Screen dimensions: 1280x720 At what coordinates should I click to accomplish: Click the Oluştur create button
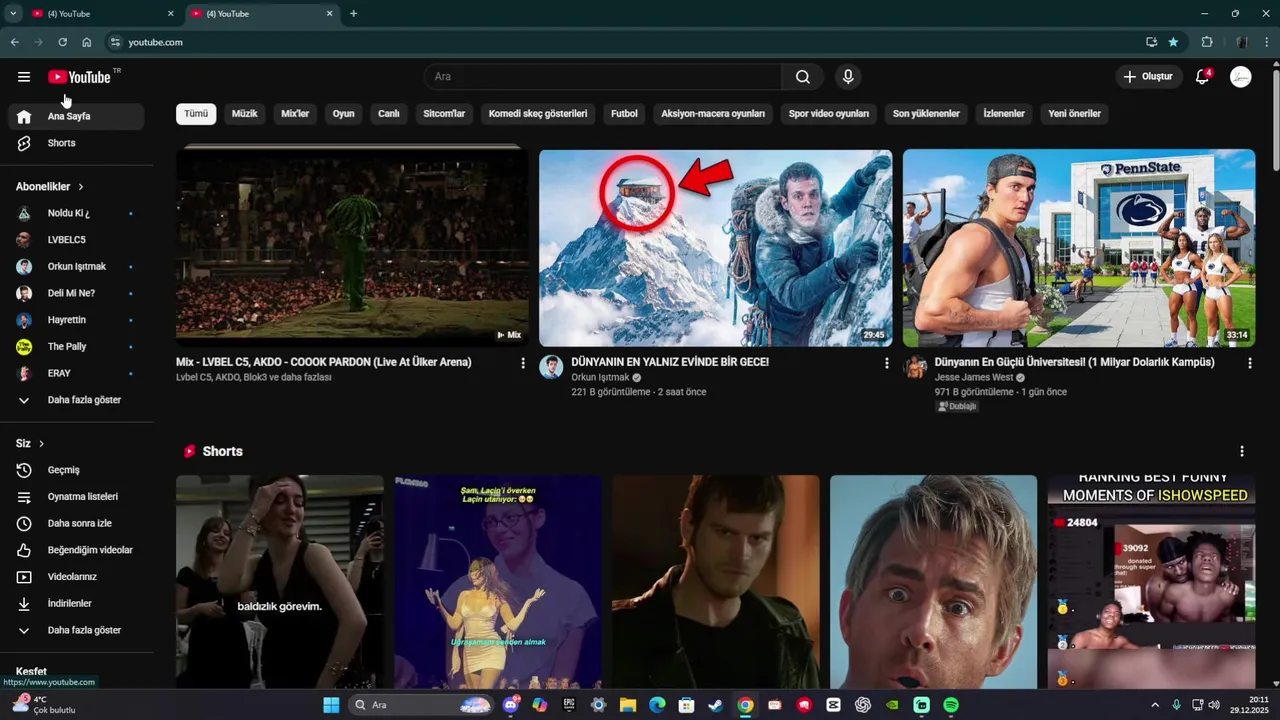pyautogui.click(x=1148, y=77)
